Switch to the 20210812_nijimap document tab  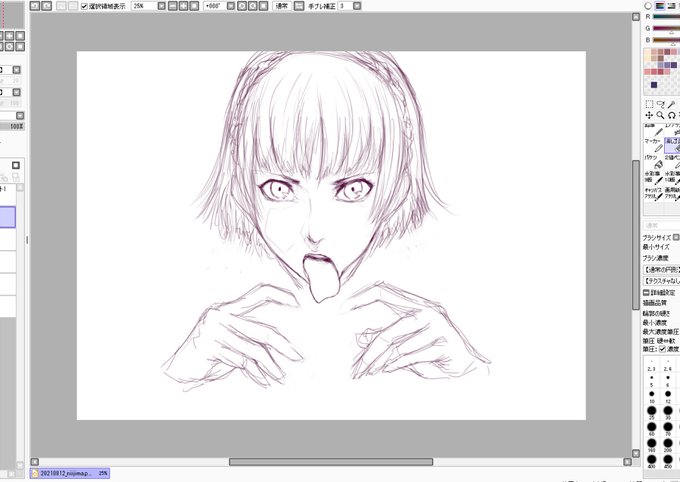(x=69, y=473)
